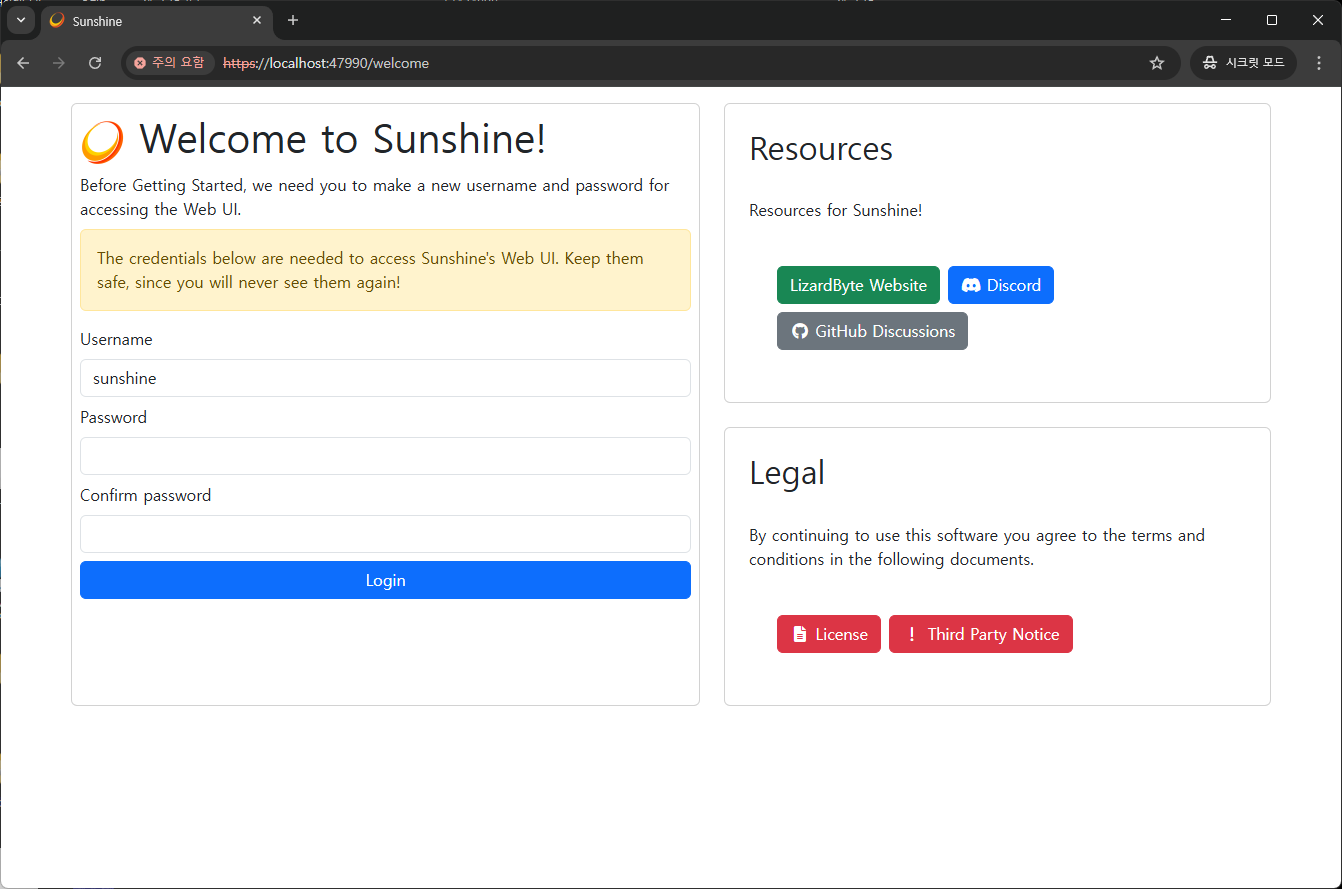The height and width of the screenshot is (889, 1342).
Task: Open the License document button
Action: 828,634
